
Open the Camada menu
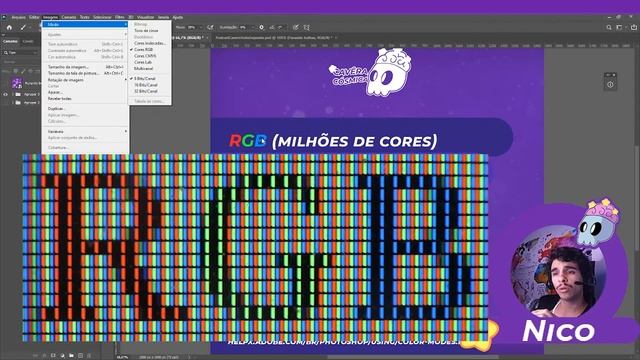pyautogui.click(x=69, y=17)
